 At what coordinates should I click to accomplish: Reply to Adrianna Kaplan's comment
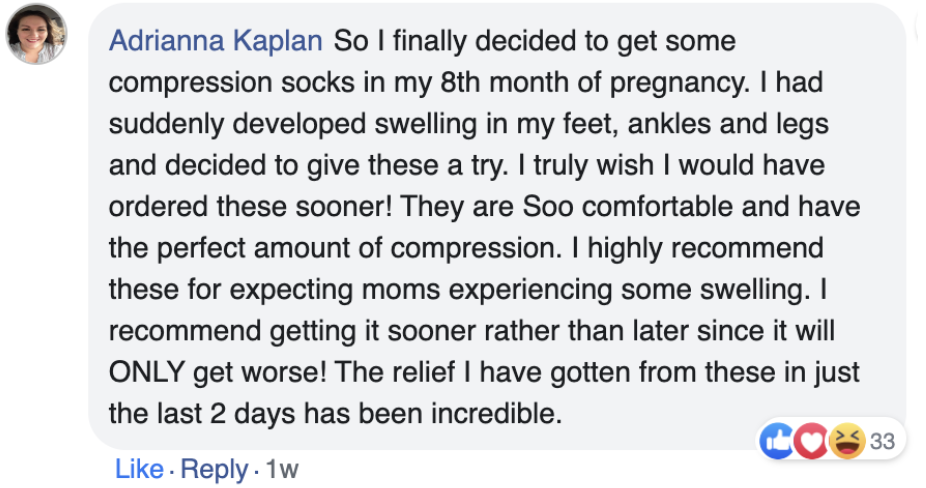point(214,469)
